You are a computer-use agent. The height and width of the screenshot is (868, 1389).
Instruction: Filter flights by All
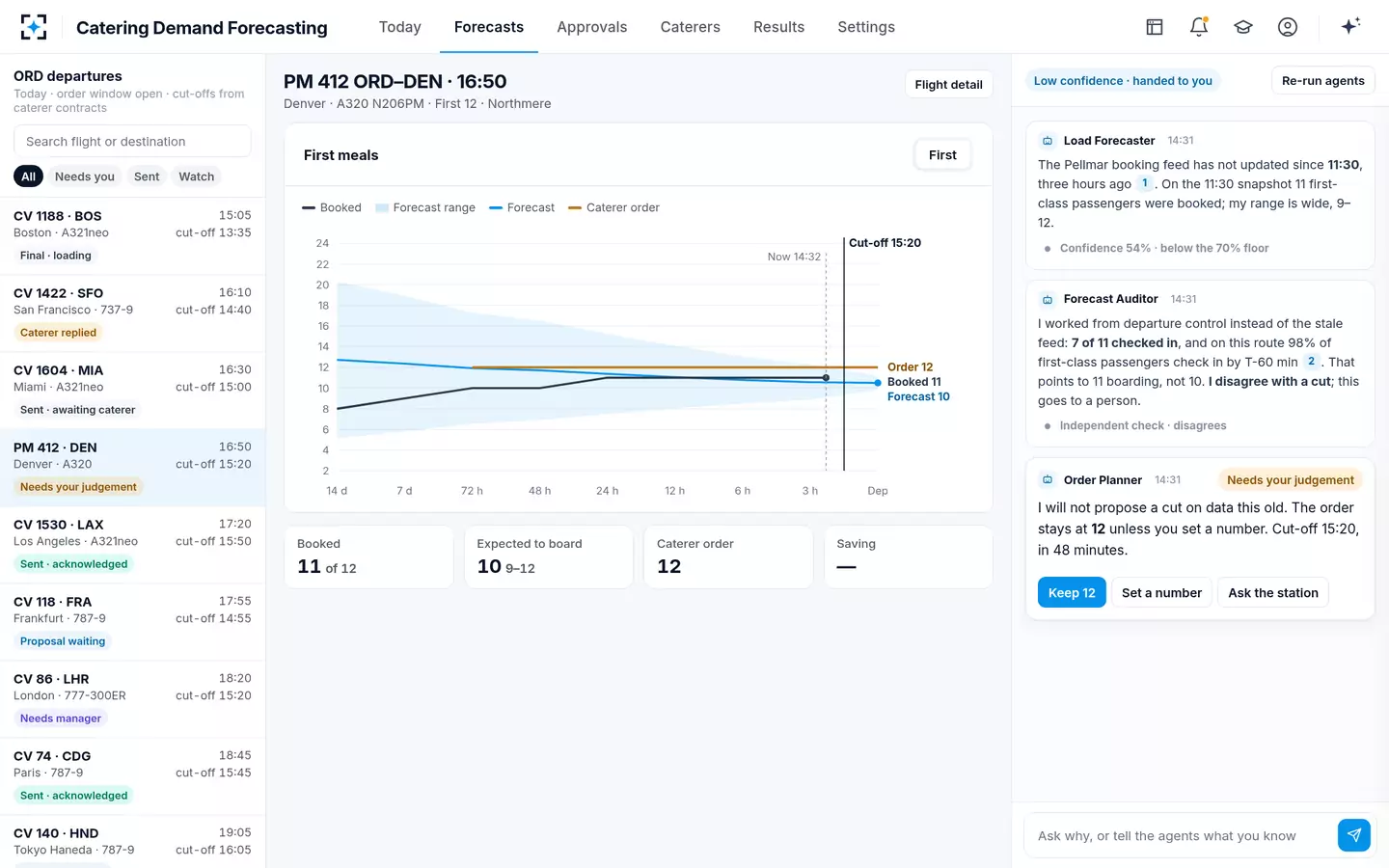(x=29, y=176)
